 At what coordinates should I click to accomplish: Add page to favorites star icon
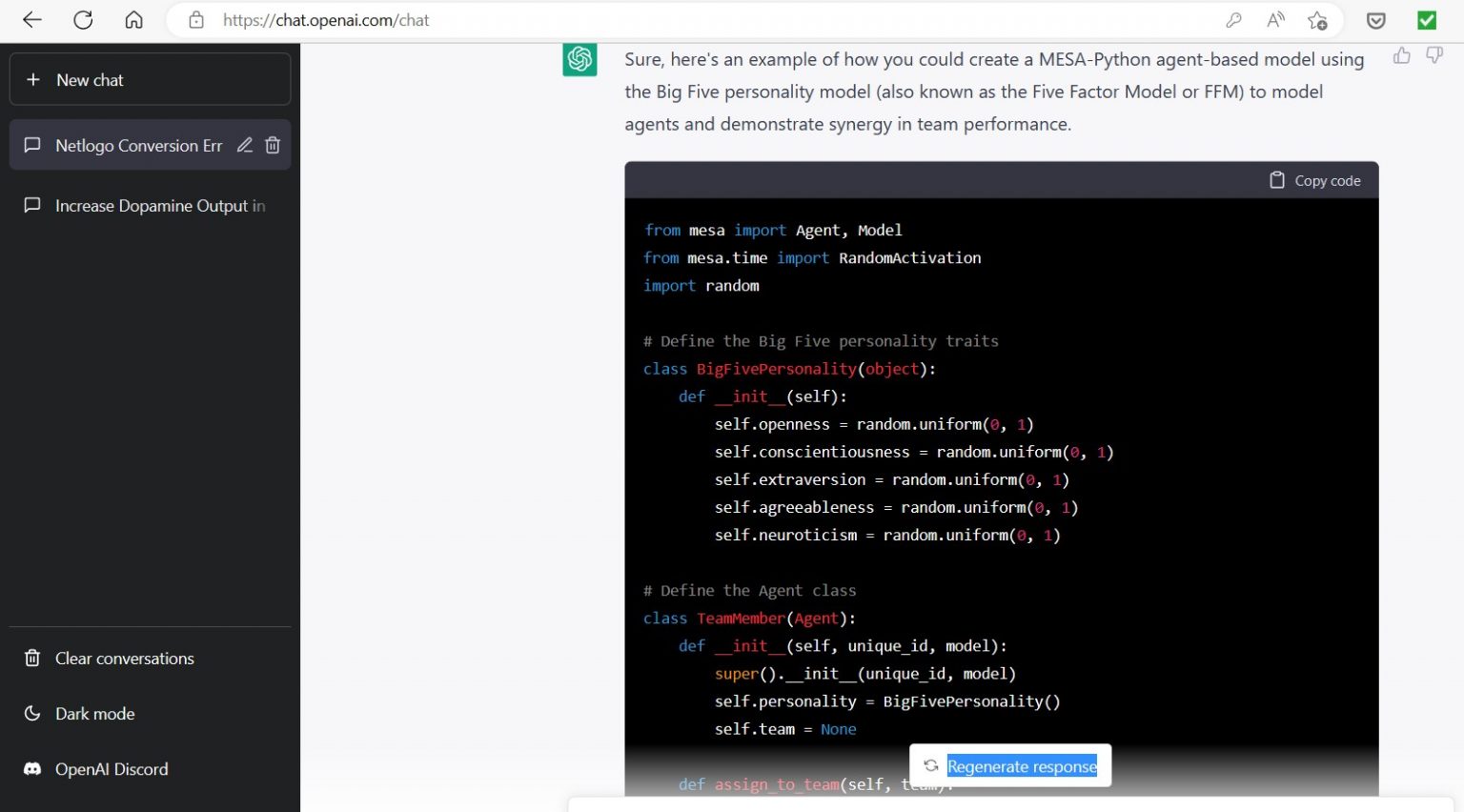coord(1317,20)
